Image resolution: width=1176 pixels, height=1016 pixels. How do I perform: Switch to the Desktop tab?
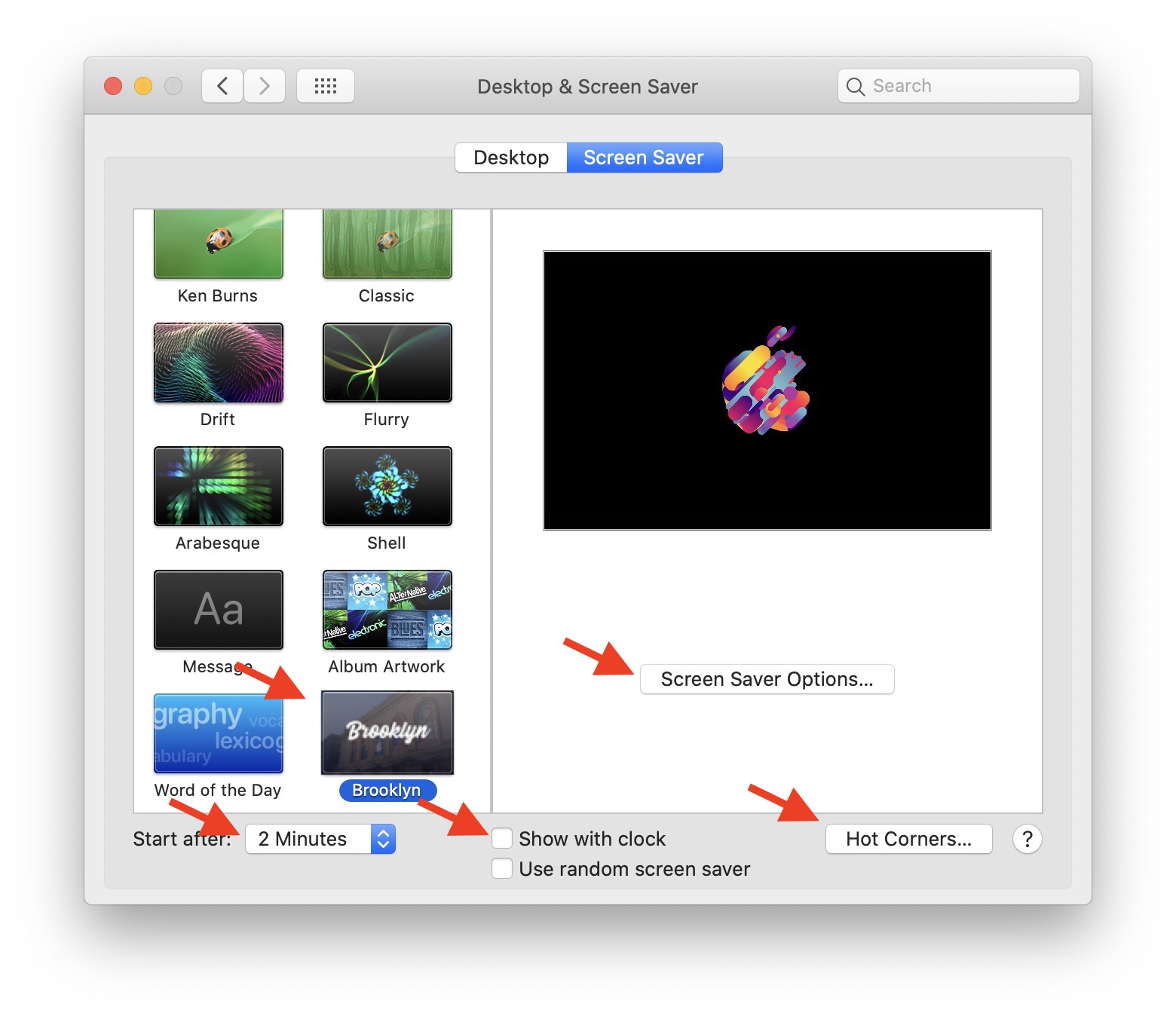click(511, 158)
